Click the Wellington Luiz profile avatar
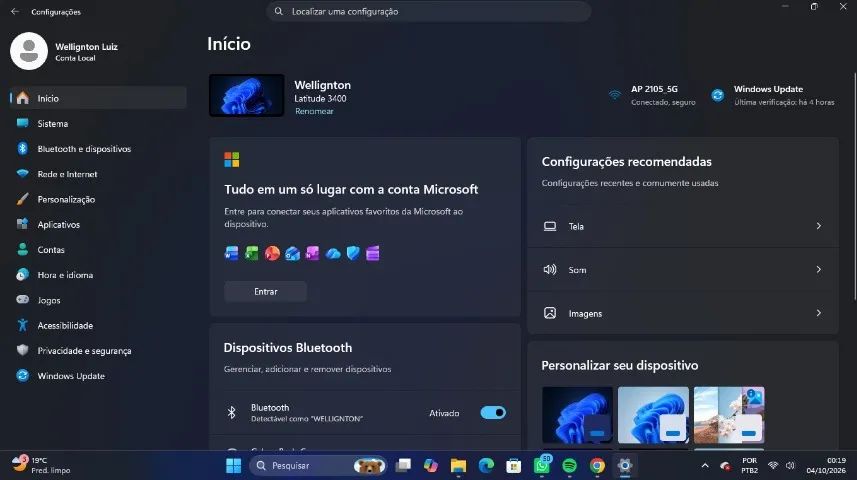The height and width of the screenshot is (480, 857). 29,51
